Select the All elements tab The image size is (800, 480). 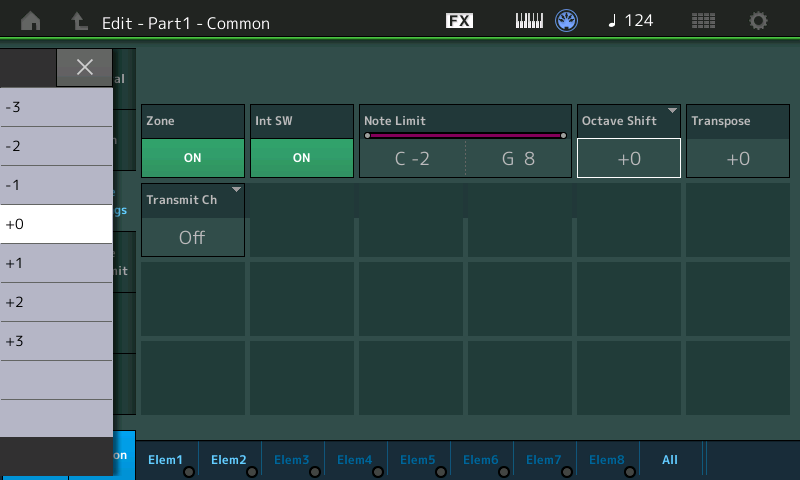click(x=670, y=460)
